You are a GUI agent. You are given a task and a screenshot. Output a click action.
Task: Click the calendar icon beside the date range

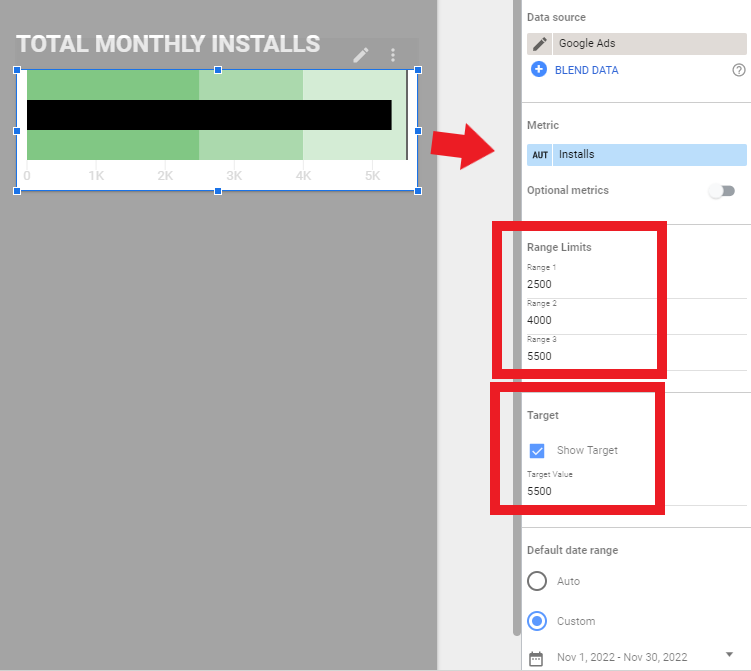pyautogui.click(x=537, y=657)
